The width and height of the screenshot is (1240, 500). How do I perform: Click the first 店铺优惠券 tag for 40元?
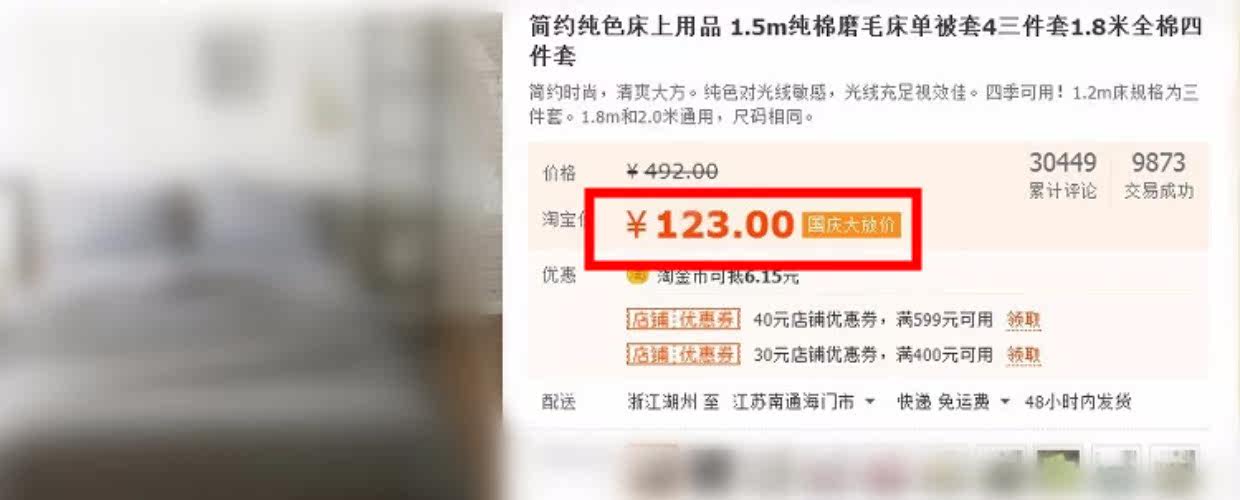(683, 320)
